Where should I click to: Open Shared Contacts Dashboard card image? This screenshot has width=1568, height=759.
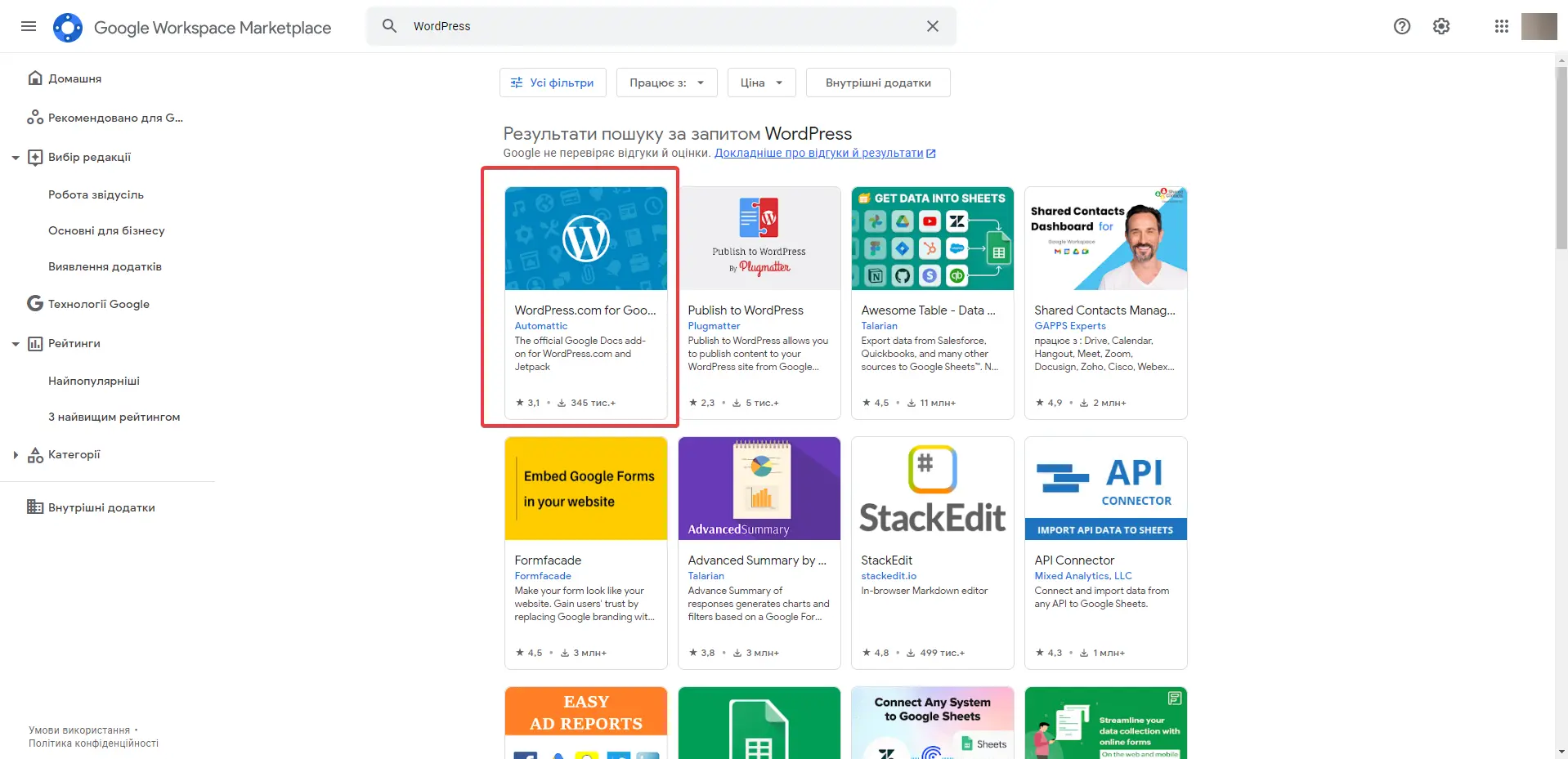coord(1106,239)
